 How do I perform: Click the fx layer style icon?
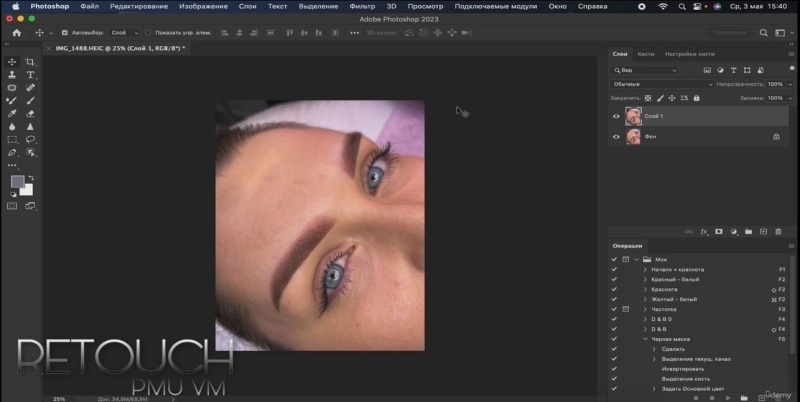703,232
